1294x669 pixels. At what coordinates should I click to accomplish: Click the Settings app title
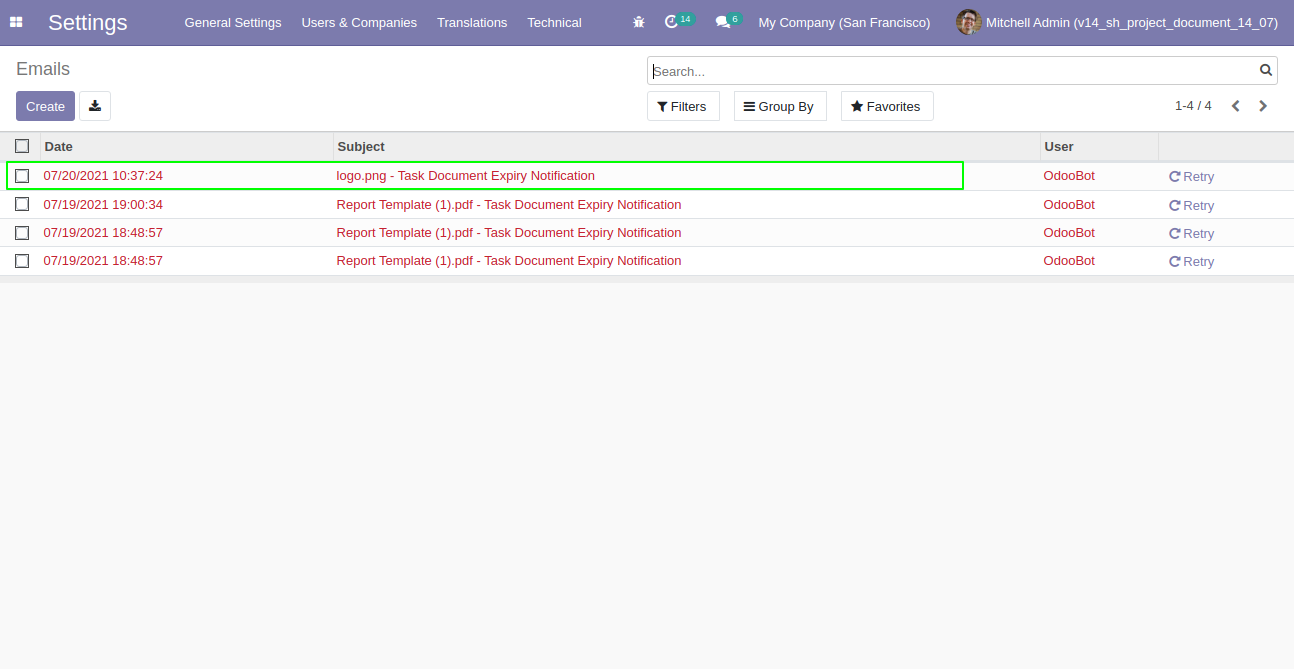point(88,22)
